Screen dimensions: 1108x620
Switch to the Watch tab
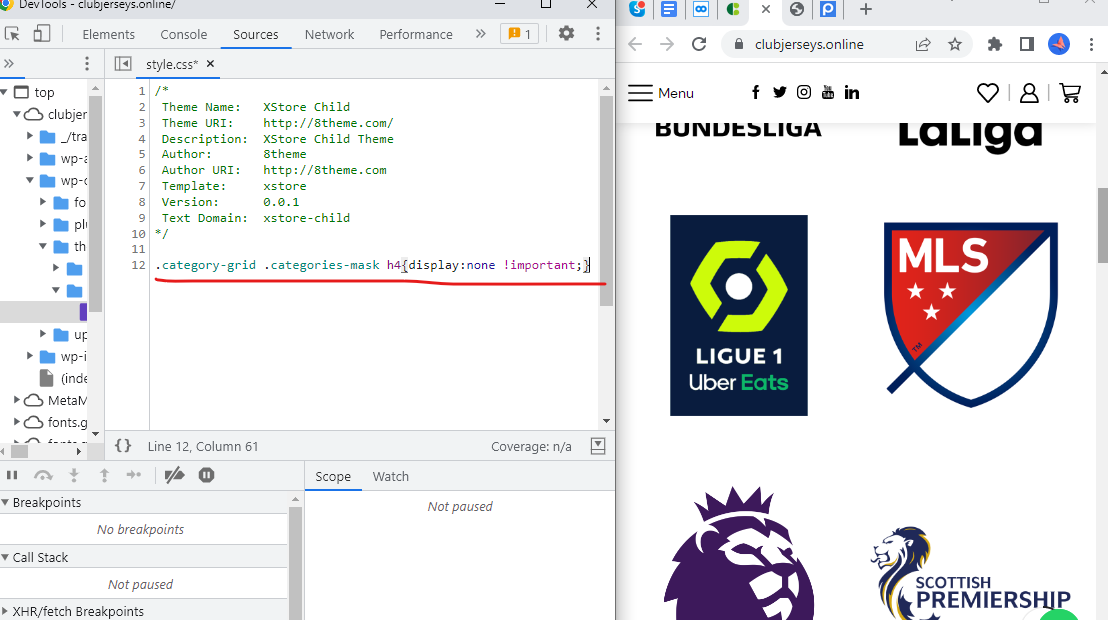click(x=391, y=476)
